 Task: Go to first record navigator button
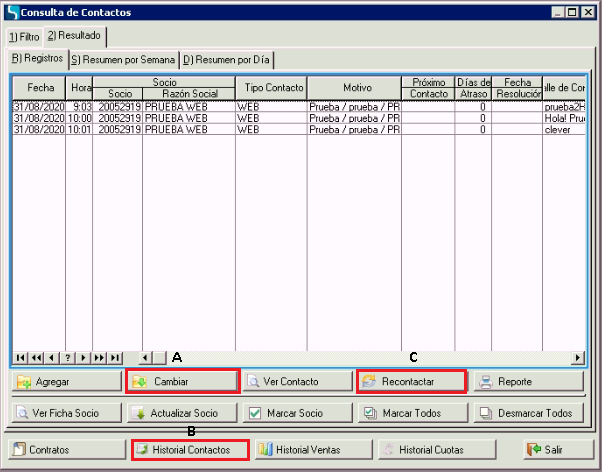tap(20, 358)
